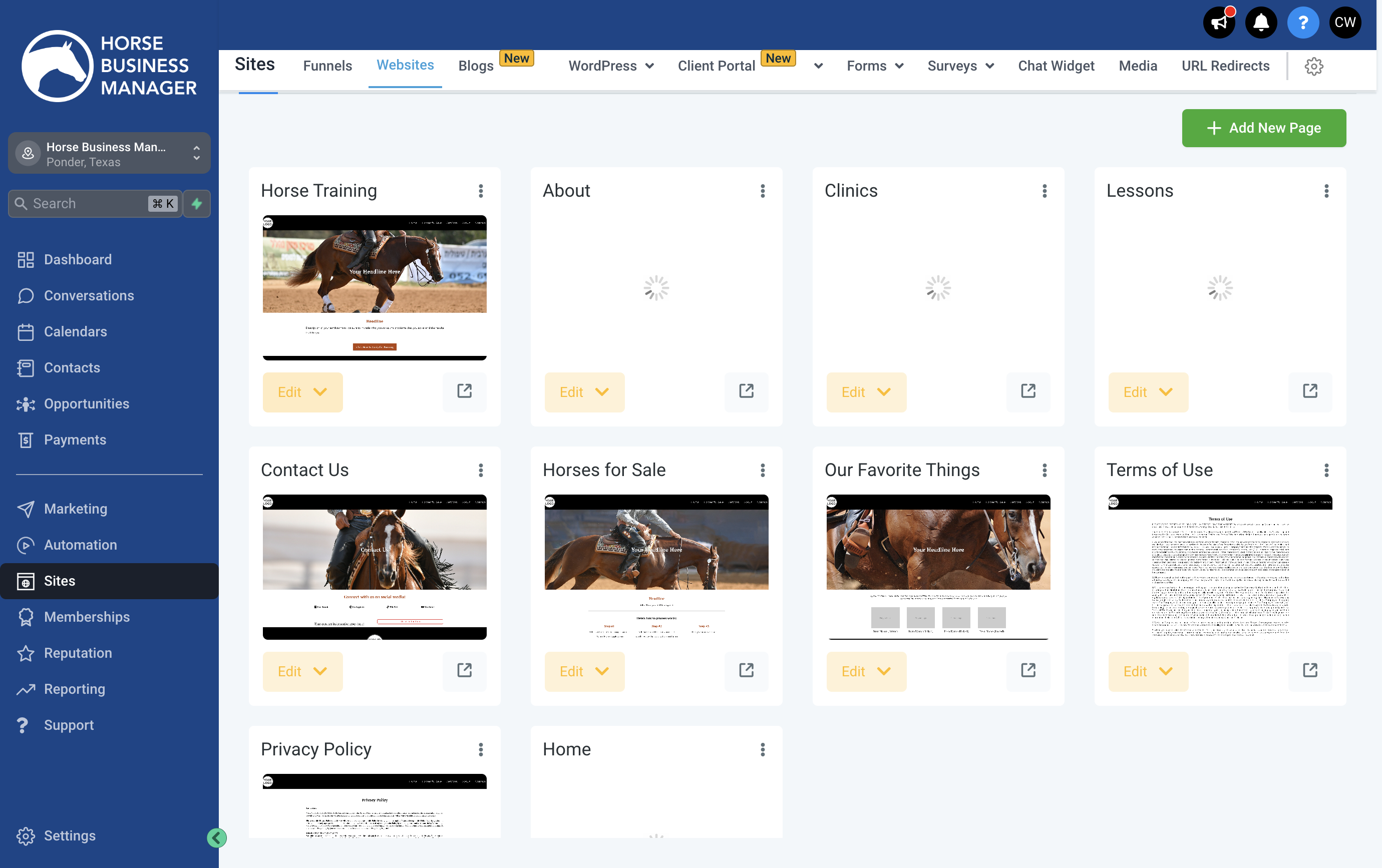Open the Chat Widget tab

pyautogui.click(x=1056, y=66)
